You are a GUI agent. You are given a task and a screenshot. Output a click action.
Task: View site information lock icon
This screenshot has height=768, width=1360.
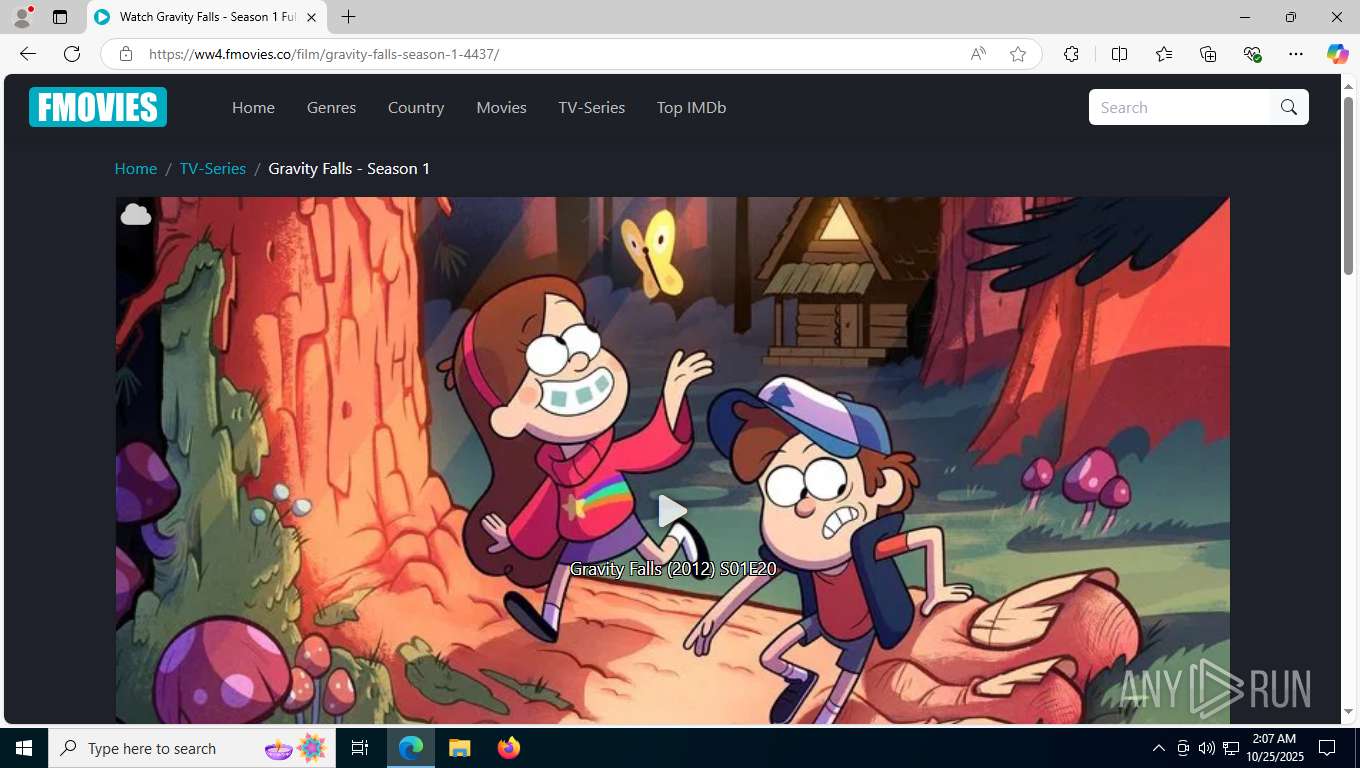[126, 54]
